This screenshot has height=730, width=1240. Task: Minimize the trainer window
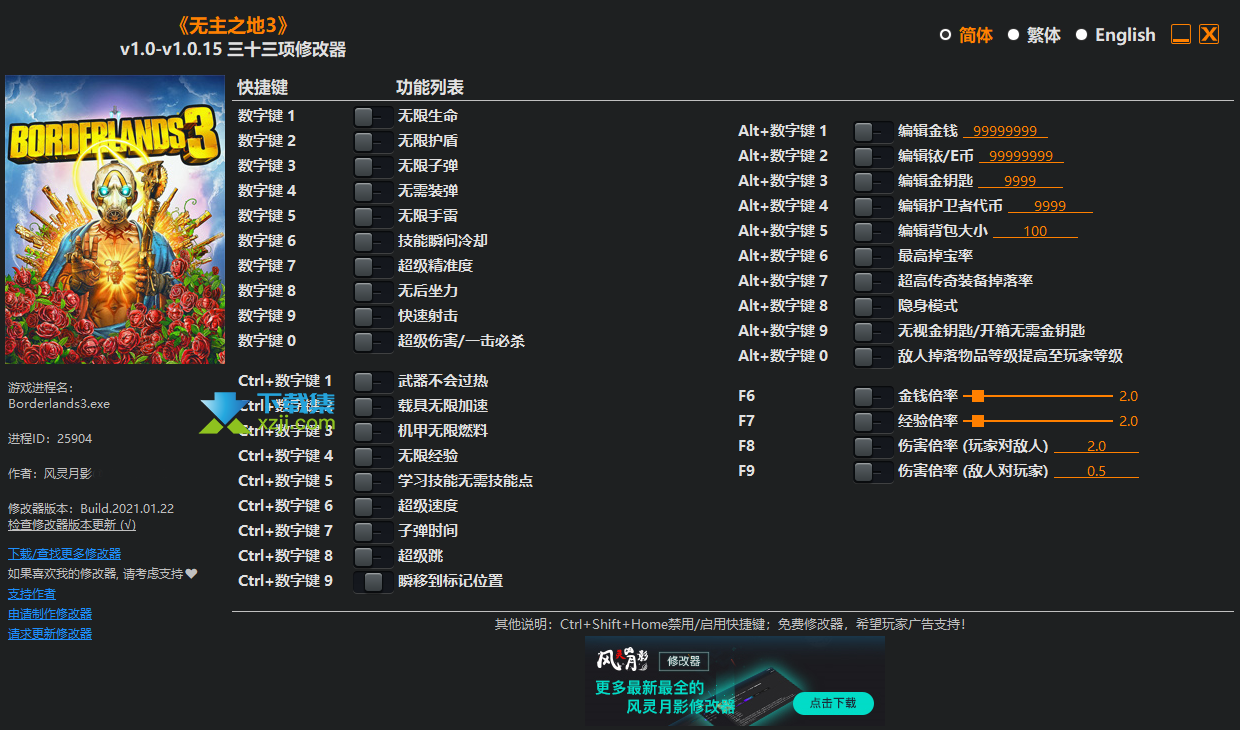[x=1181, y=34]
